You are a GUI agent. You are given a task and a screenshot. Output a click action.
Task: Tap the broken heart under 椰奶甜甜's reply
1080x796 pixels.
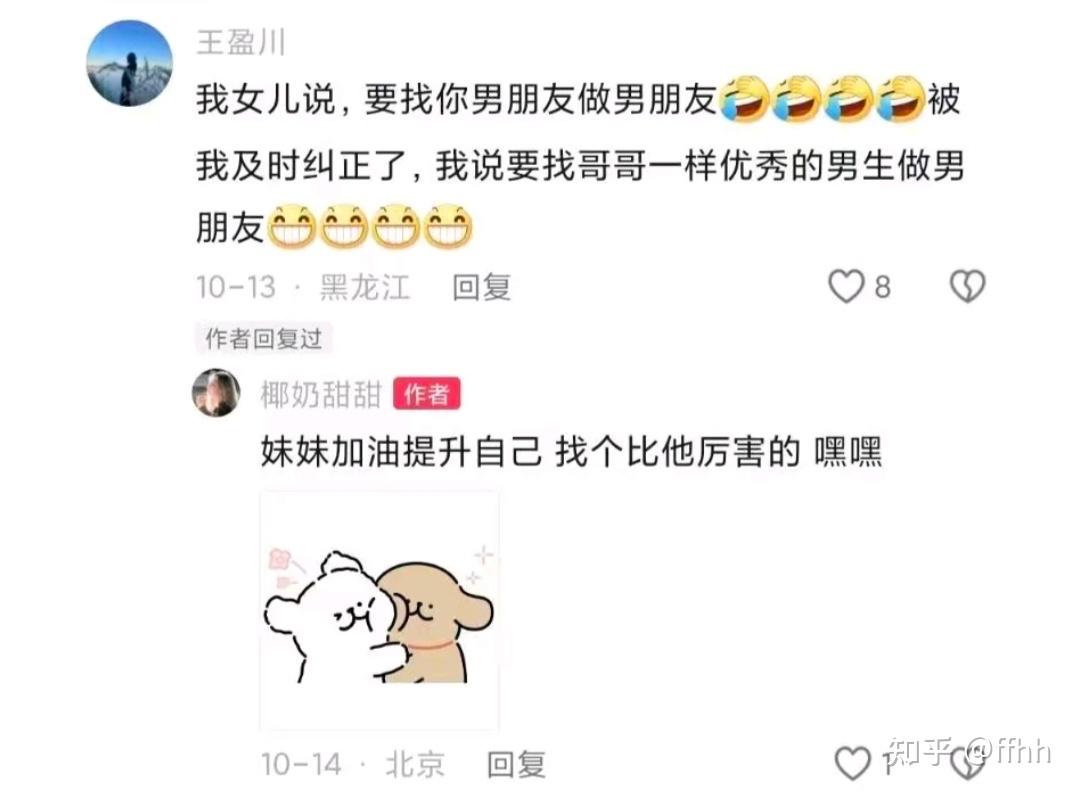point(968,764)
